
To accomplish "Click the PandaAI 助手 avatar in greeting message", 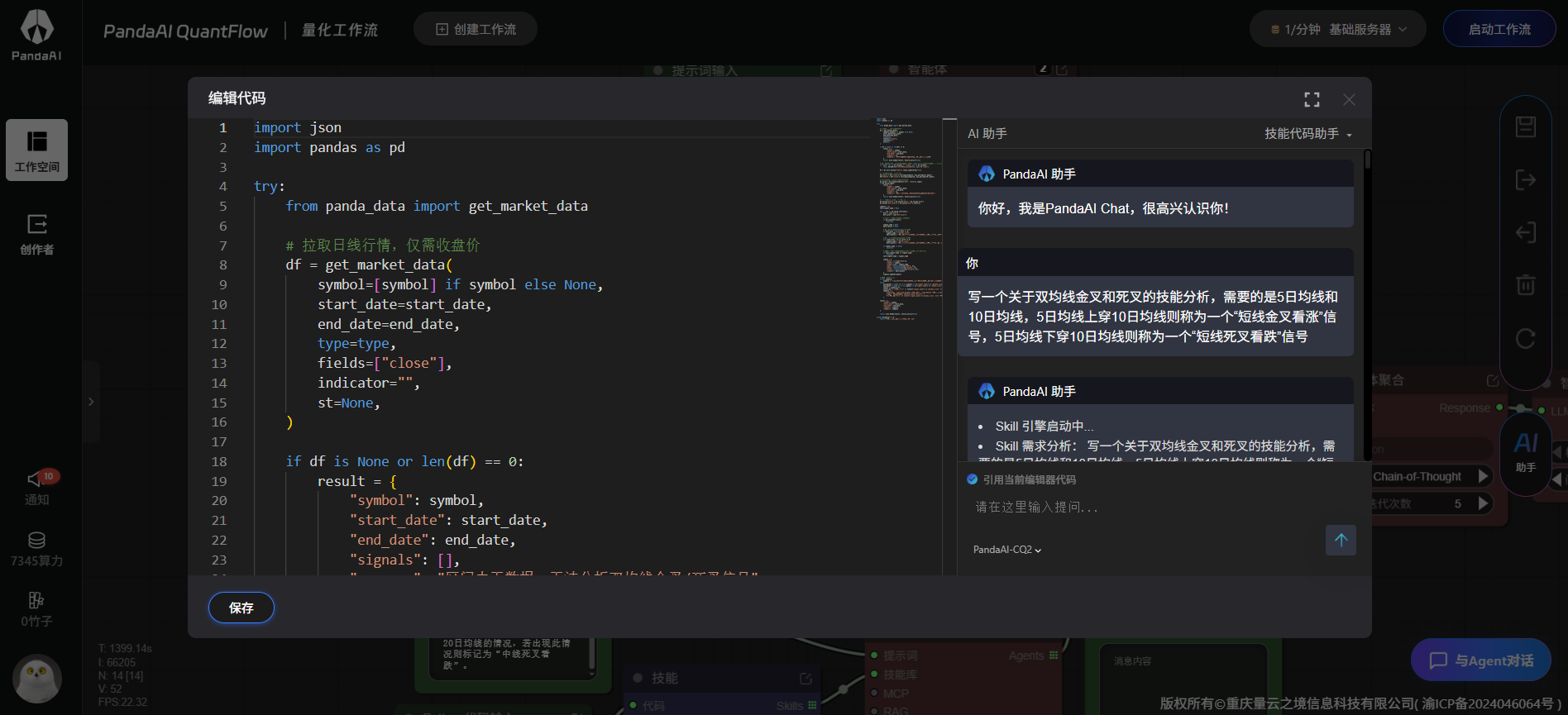I will pyautogui.click(x=987, y=174).
